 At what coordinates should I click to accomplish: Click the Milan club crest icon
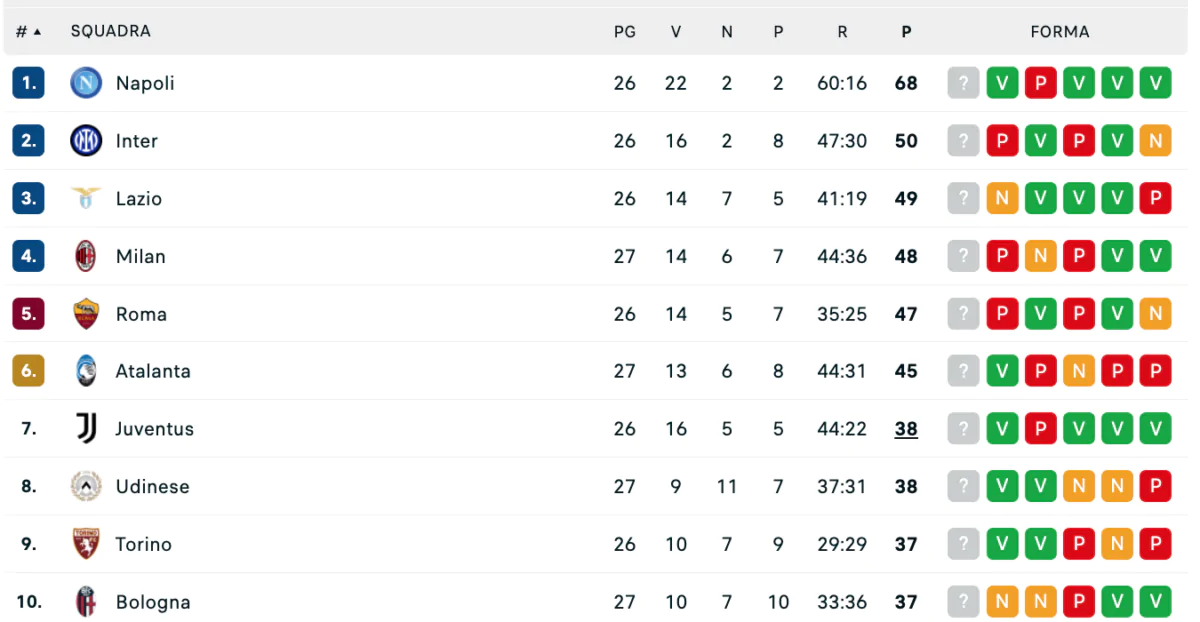click(86, 256)
